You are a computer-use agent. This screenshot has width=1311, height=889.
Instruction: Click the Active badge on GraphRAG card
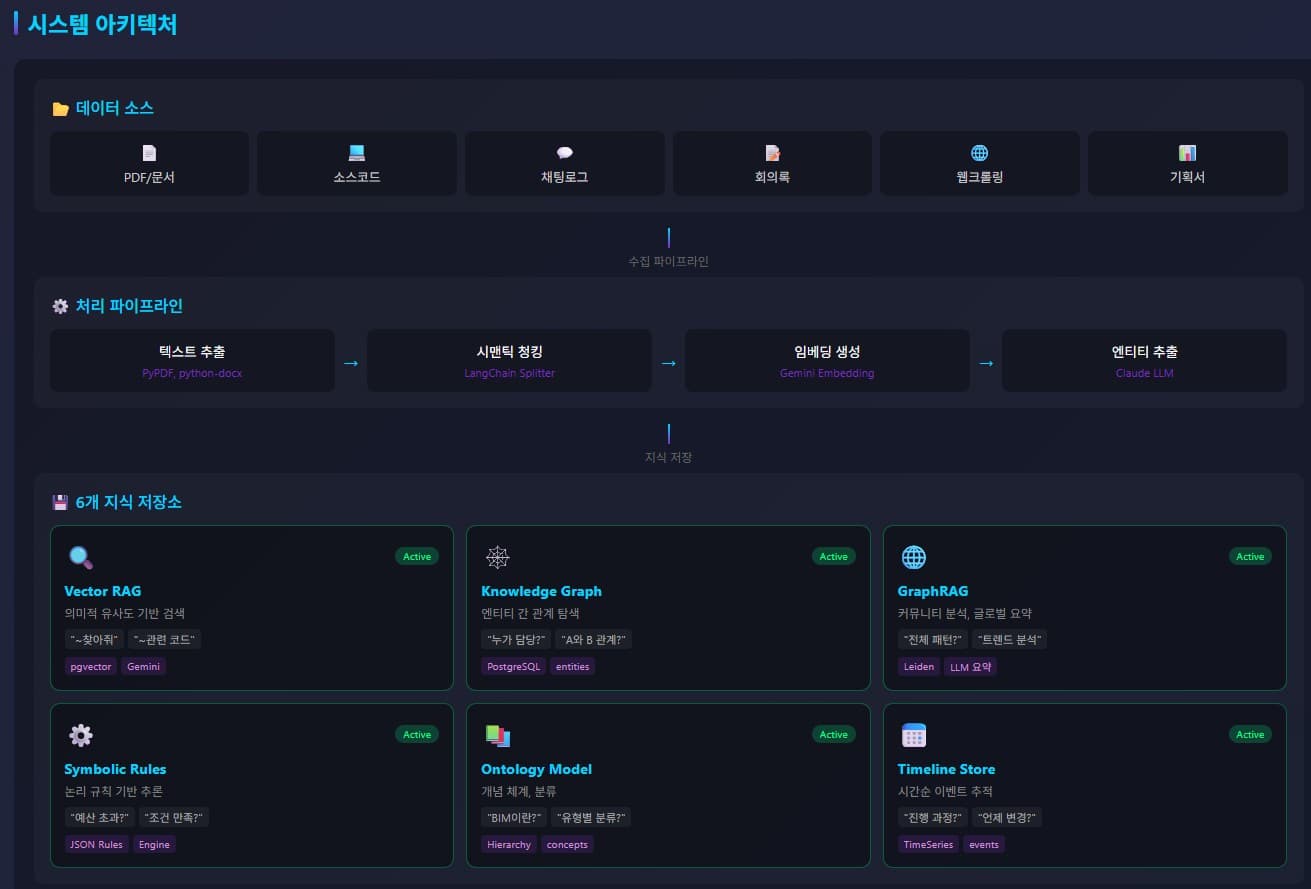(x=1250, y=557)
